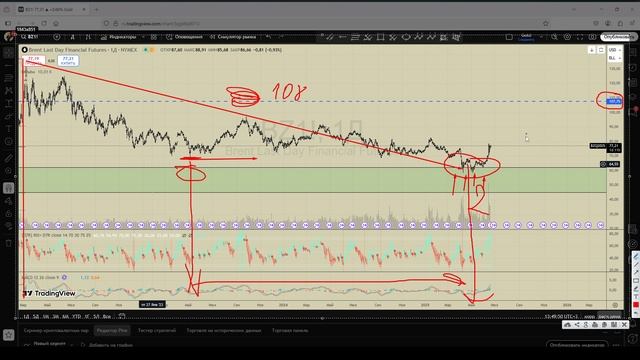This screenshot has width=640, height=360.
Task: Open the chart type selector icon
Action: (x=88, y=37)
